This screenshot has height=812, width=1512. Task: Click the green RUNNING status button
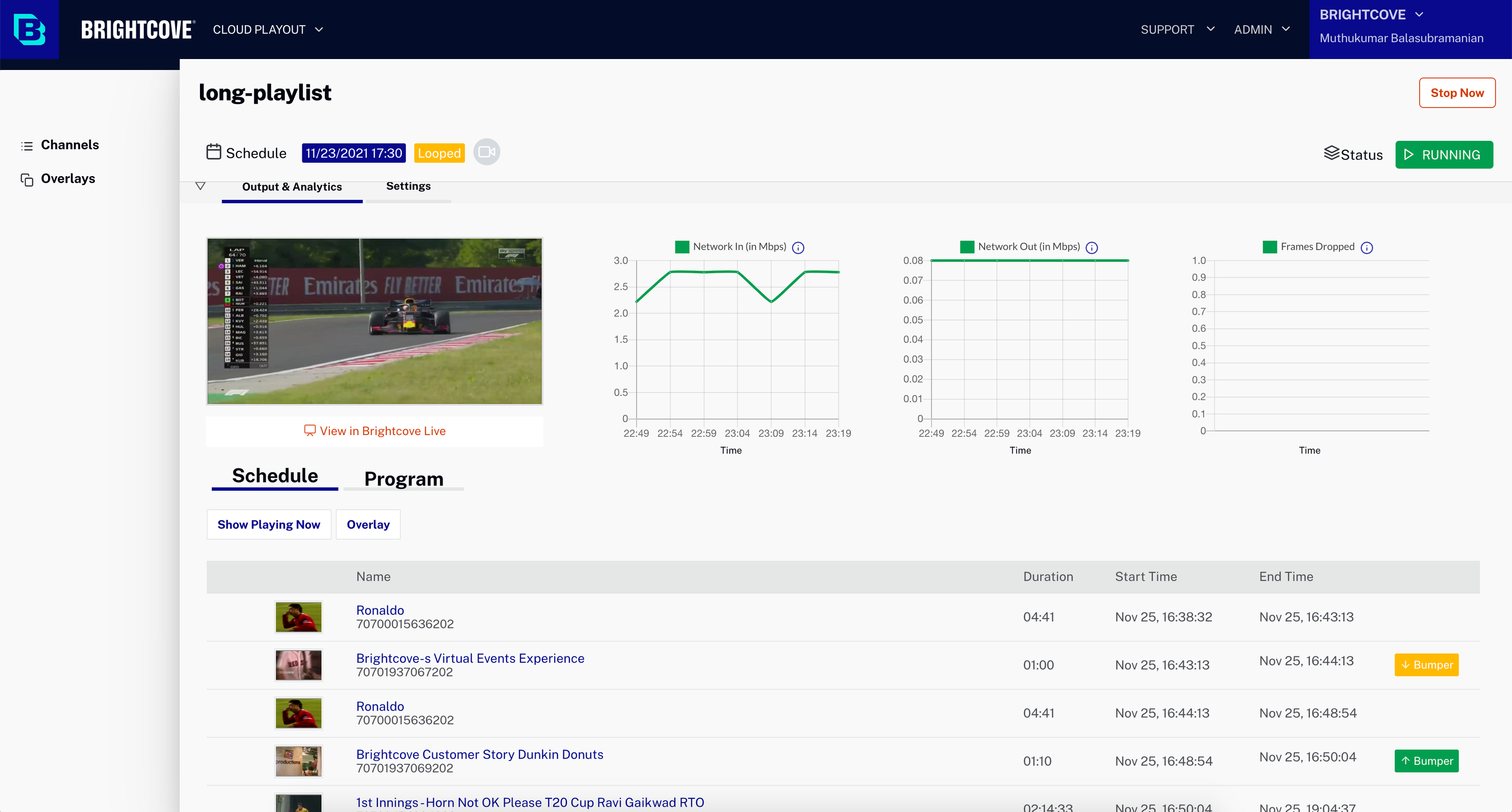pyautogui.click(x=1444, y=155)
